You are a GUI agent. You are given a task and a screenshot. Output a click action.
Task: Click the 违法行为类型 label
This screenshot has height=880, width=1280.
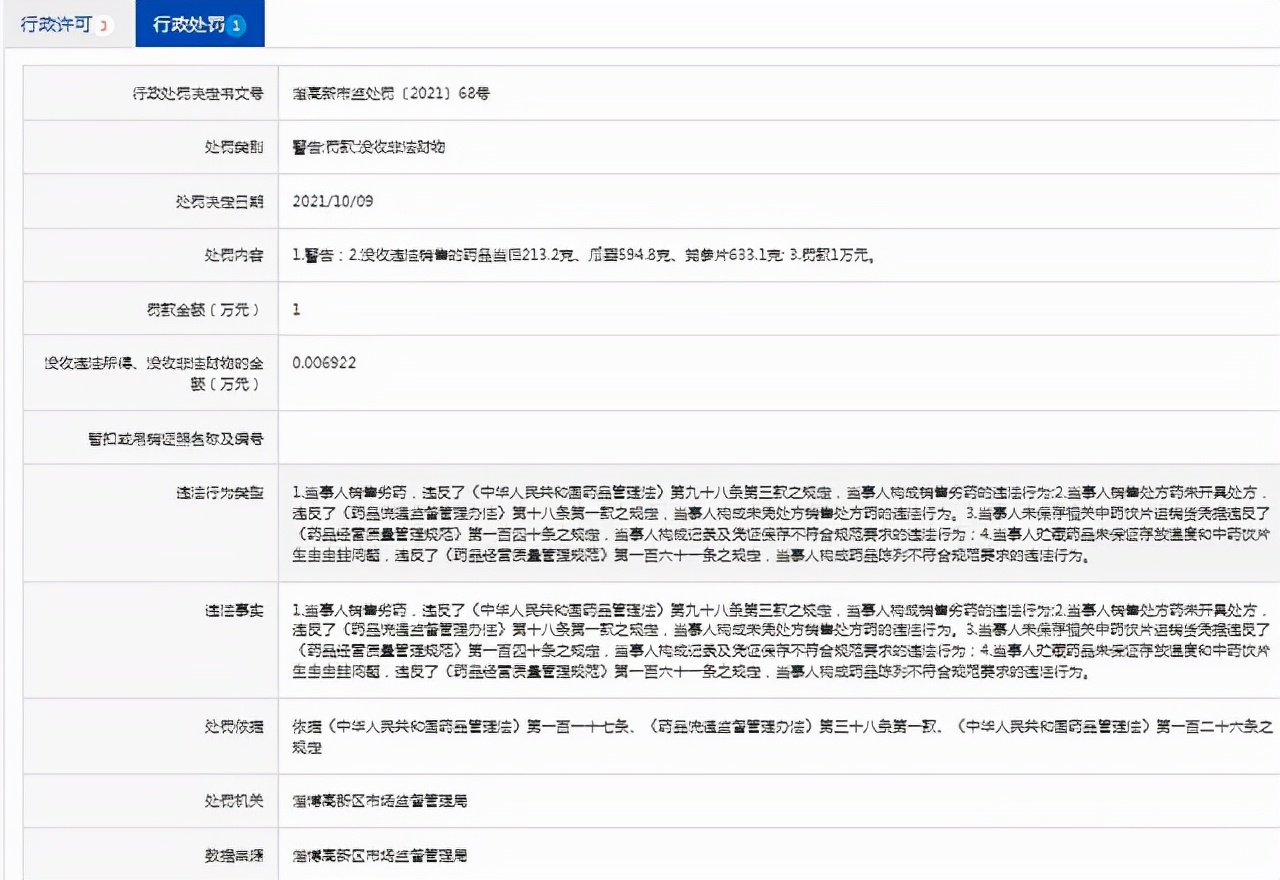tap(220, 493)
